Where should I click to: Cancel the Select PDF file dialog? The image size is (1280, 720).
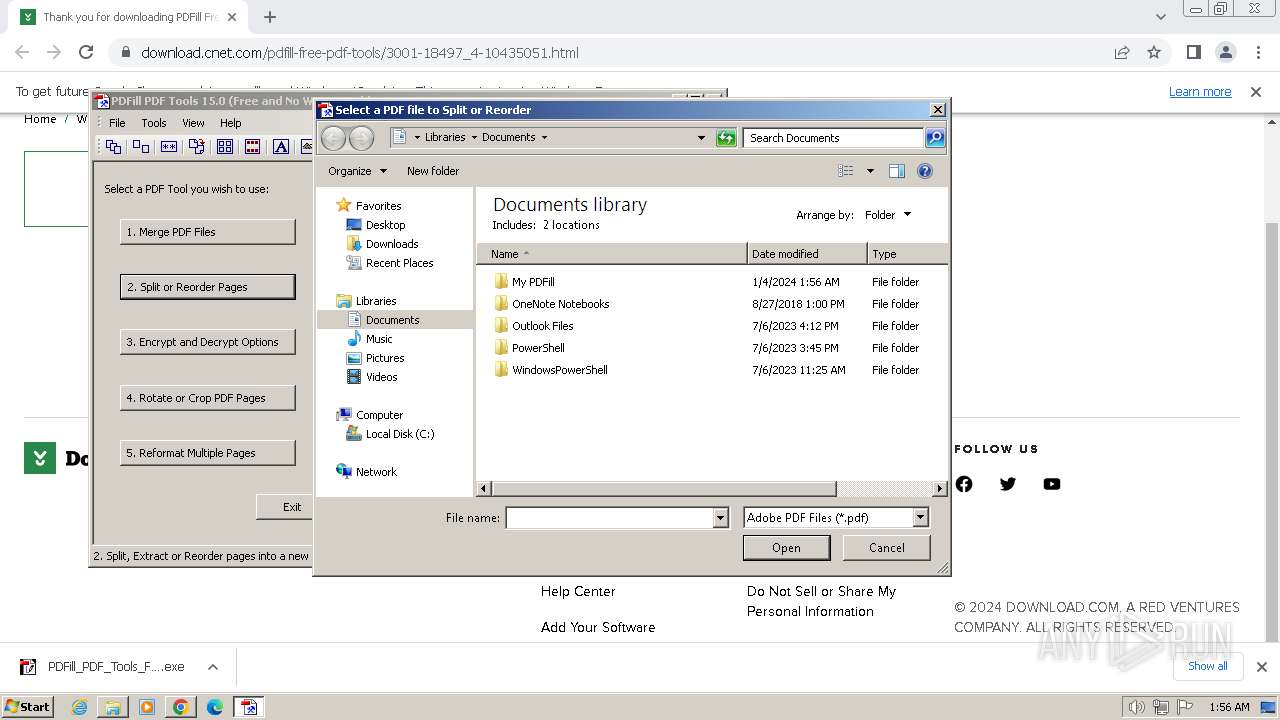pos(887,548)
